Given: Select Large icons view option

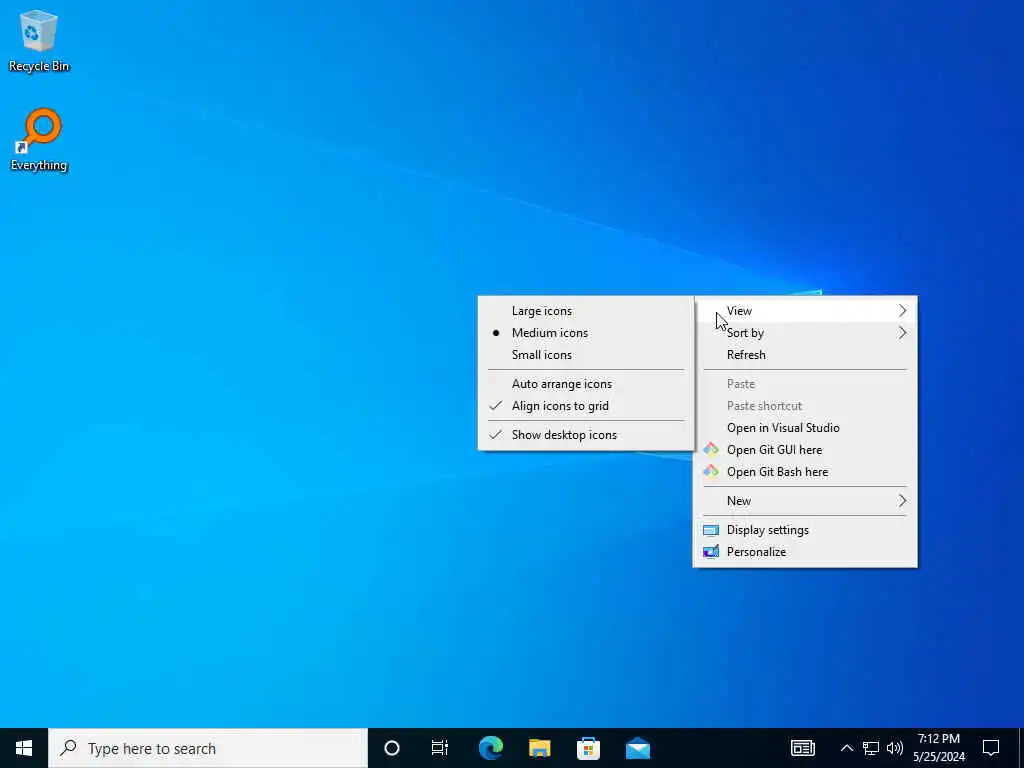Looking at the screenshot, I should pos(586,311).
